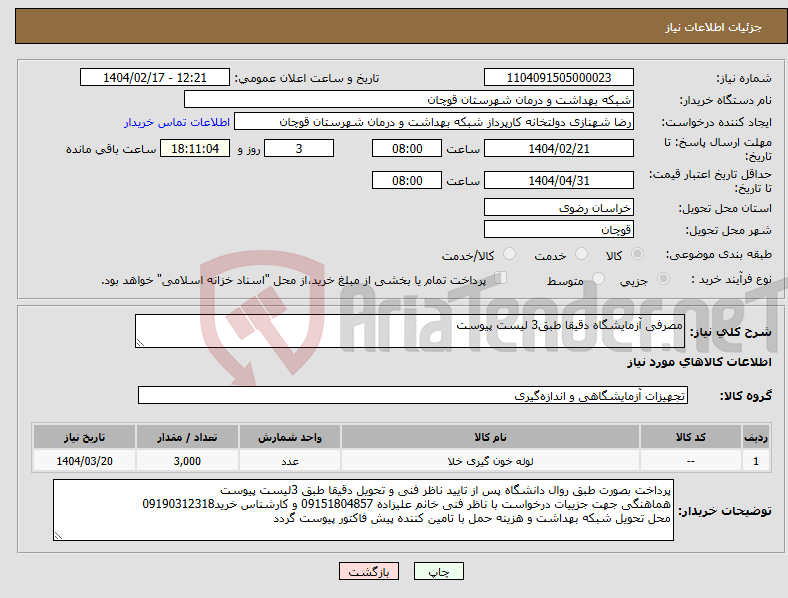Click the item code cell showing --
The image size is (788, 598).
coord(691,461)
